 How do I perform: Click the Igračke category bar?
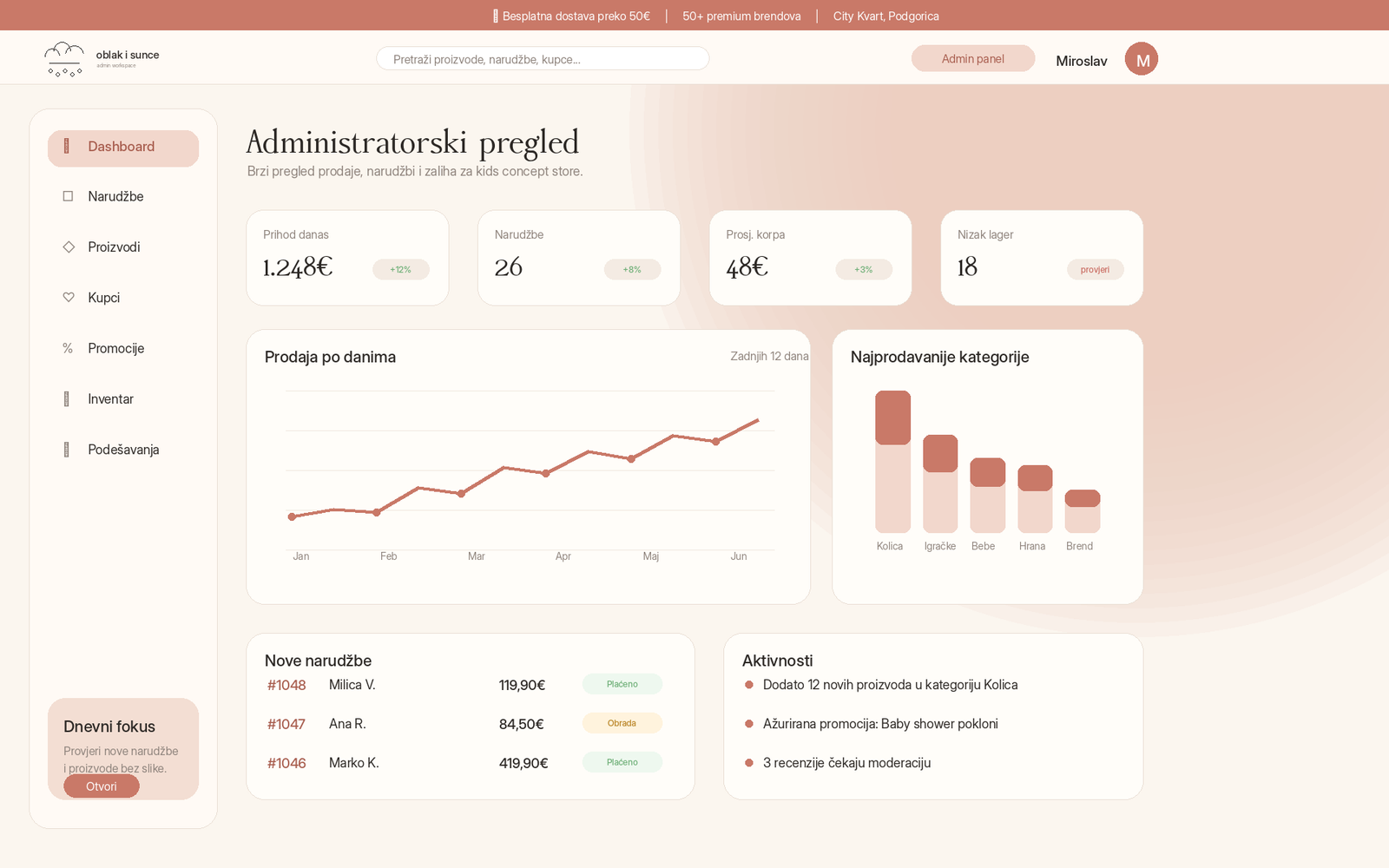pos(940,483)
